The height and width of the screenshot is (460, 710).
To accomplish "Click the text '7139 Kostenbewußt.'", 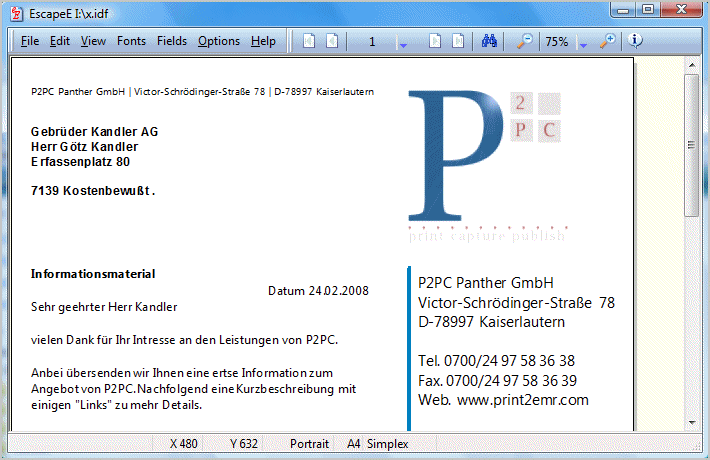I will (93, 191).
